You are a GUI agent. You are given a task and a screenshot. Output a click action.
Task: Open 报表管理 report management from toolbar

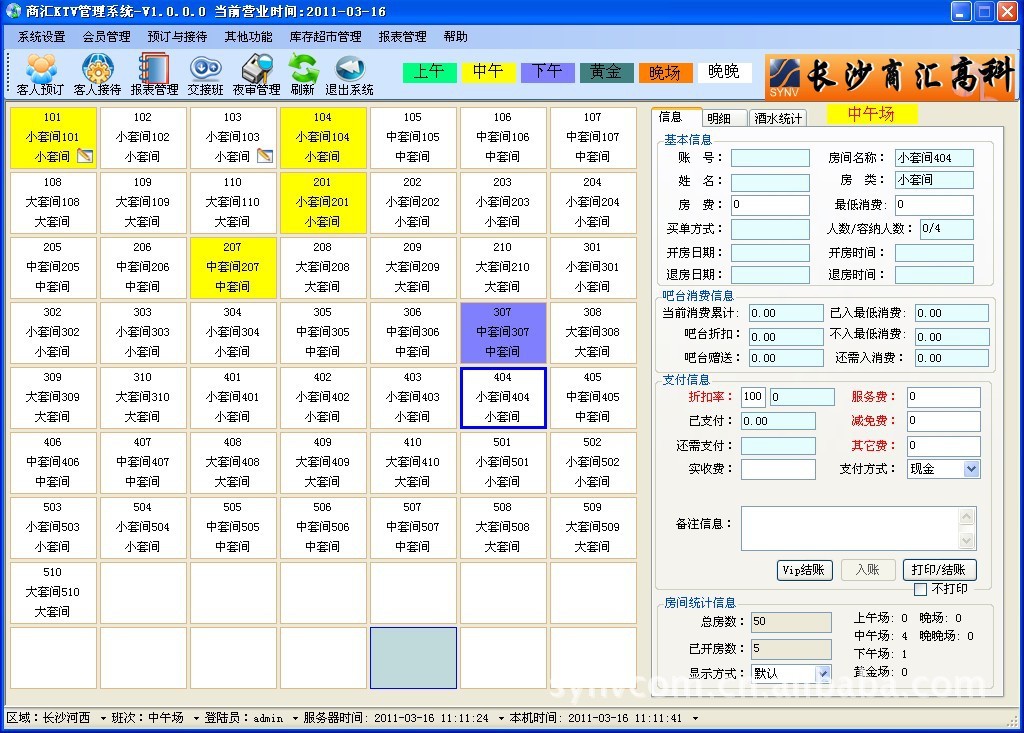coord(154,74)
